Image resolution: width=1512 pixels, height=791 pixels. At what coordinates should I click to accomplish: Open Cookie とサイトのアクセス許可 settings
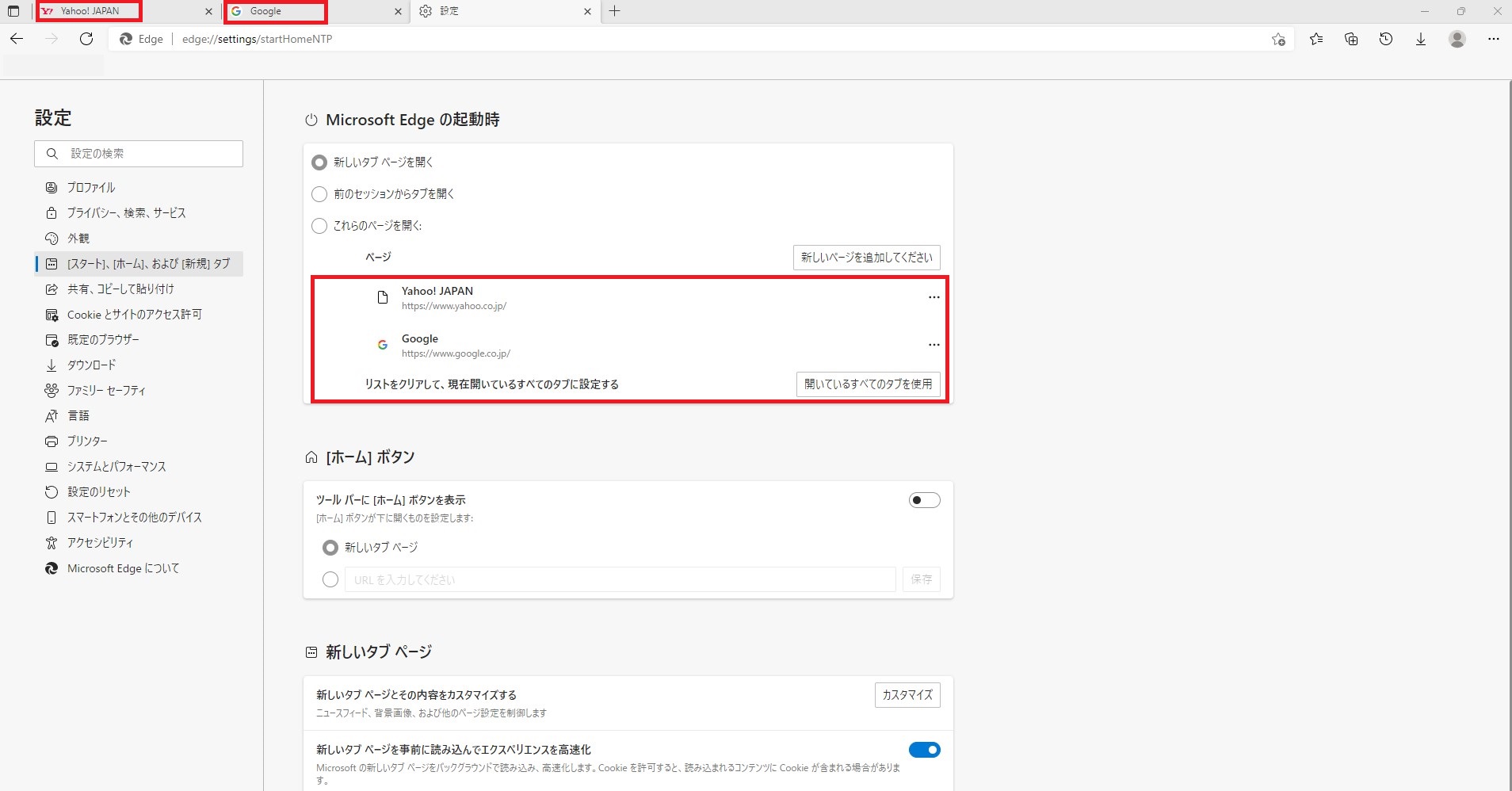click(x=139, y=315)
